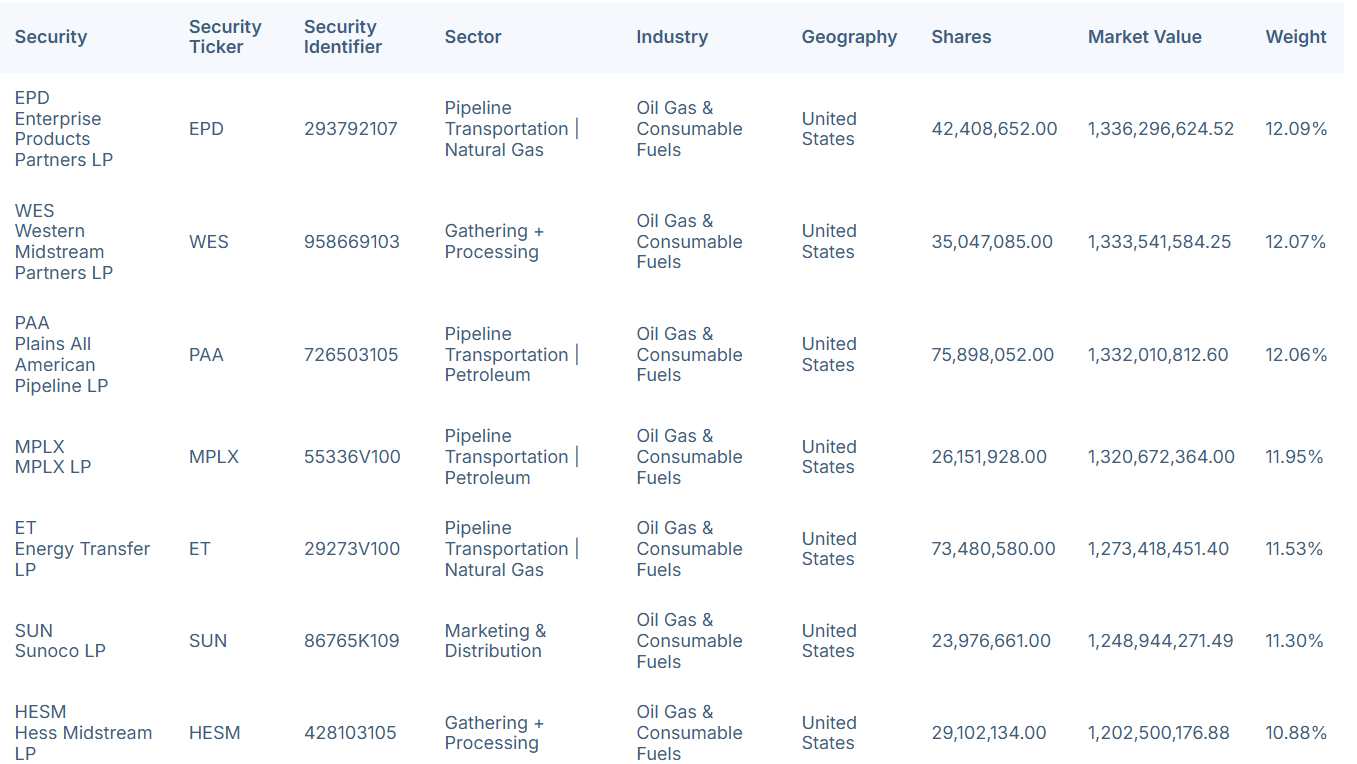Sort by the Sector column header

[473, 37]
